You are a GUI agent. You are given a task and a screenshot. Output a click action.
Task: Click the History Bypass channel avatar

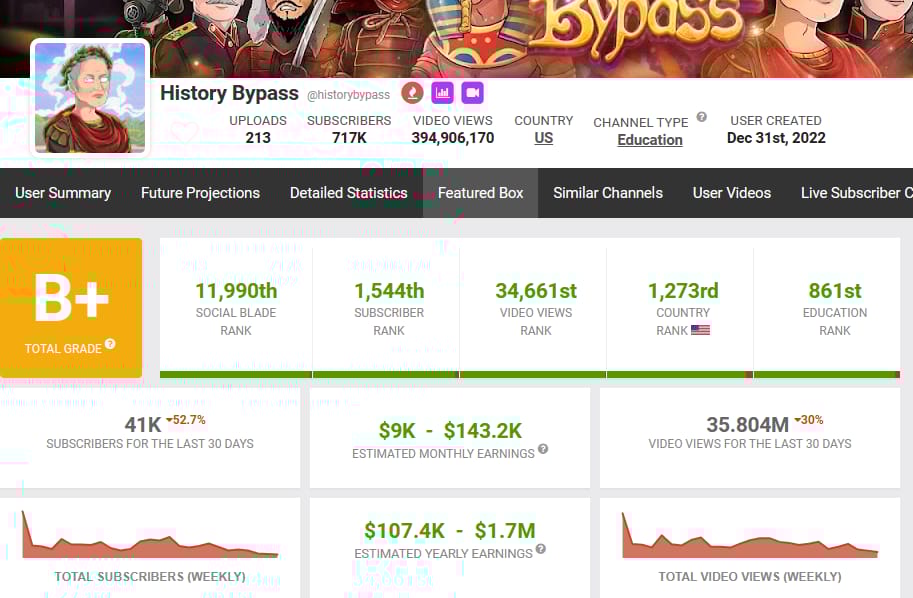[x=90, y=98]
